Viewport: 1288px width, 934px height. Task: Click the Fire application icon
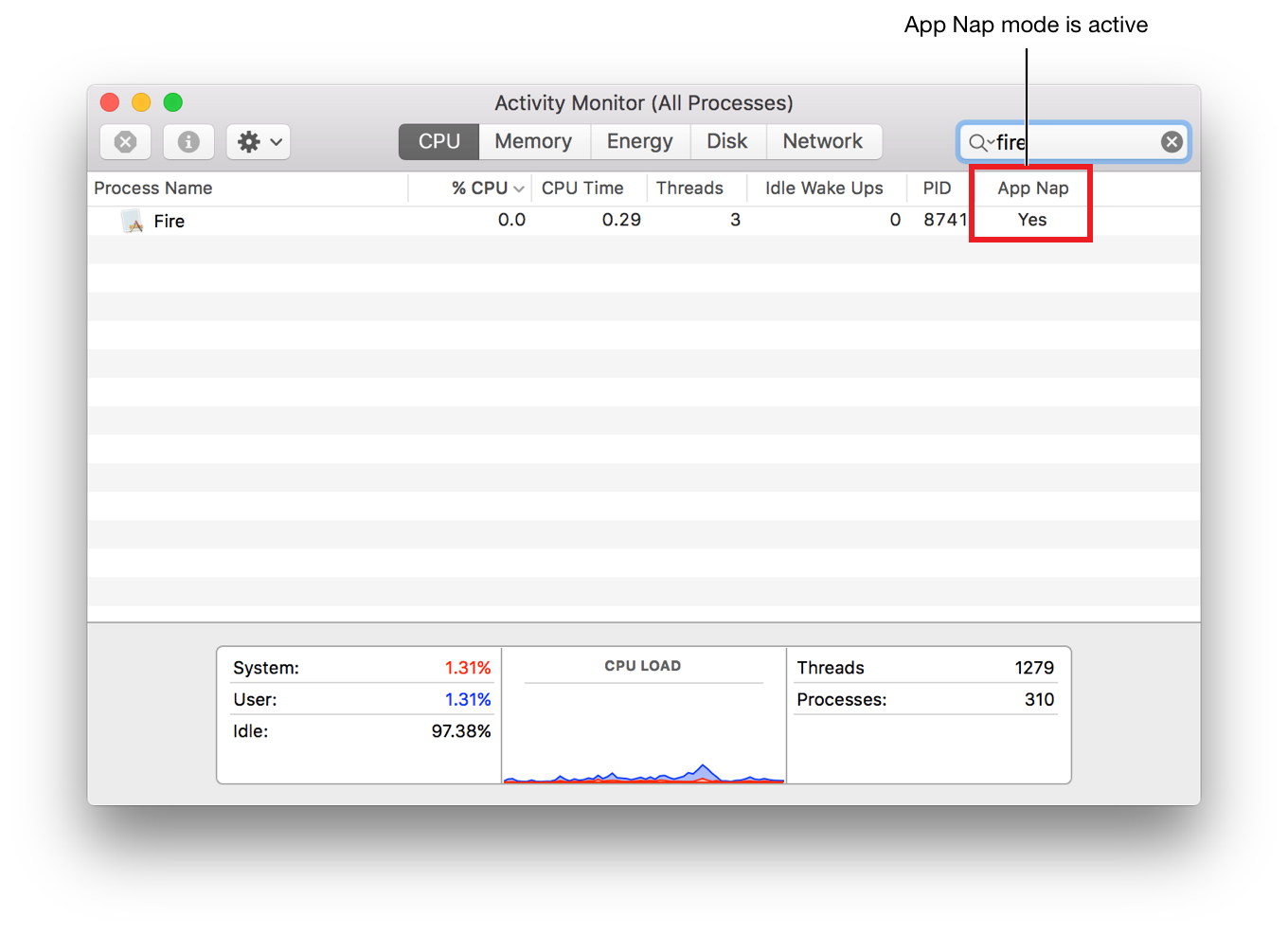(131, 220)
